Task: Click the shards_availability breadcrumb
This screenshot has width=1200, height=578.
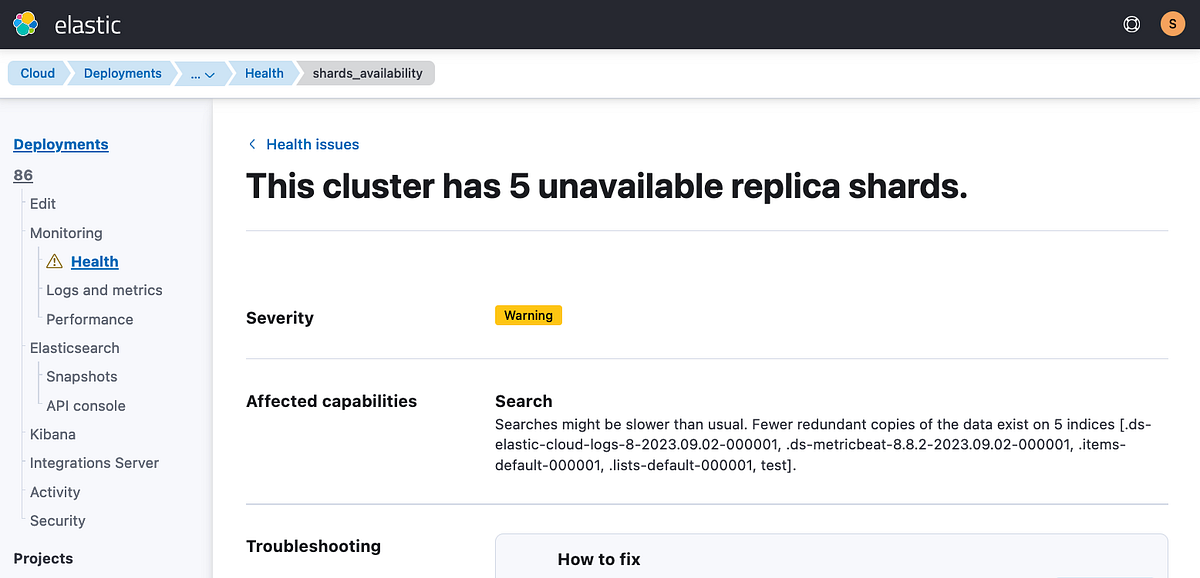Action: tap(368, 73)
